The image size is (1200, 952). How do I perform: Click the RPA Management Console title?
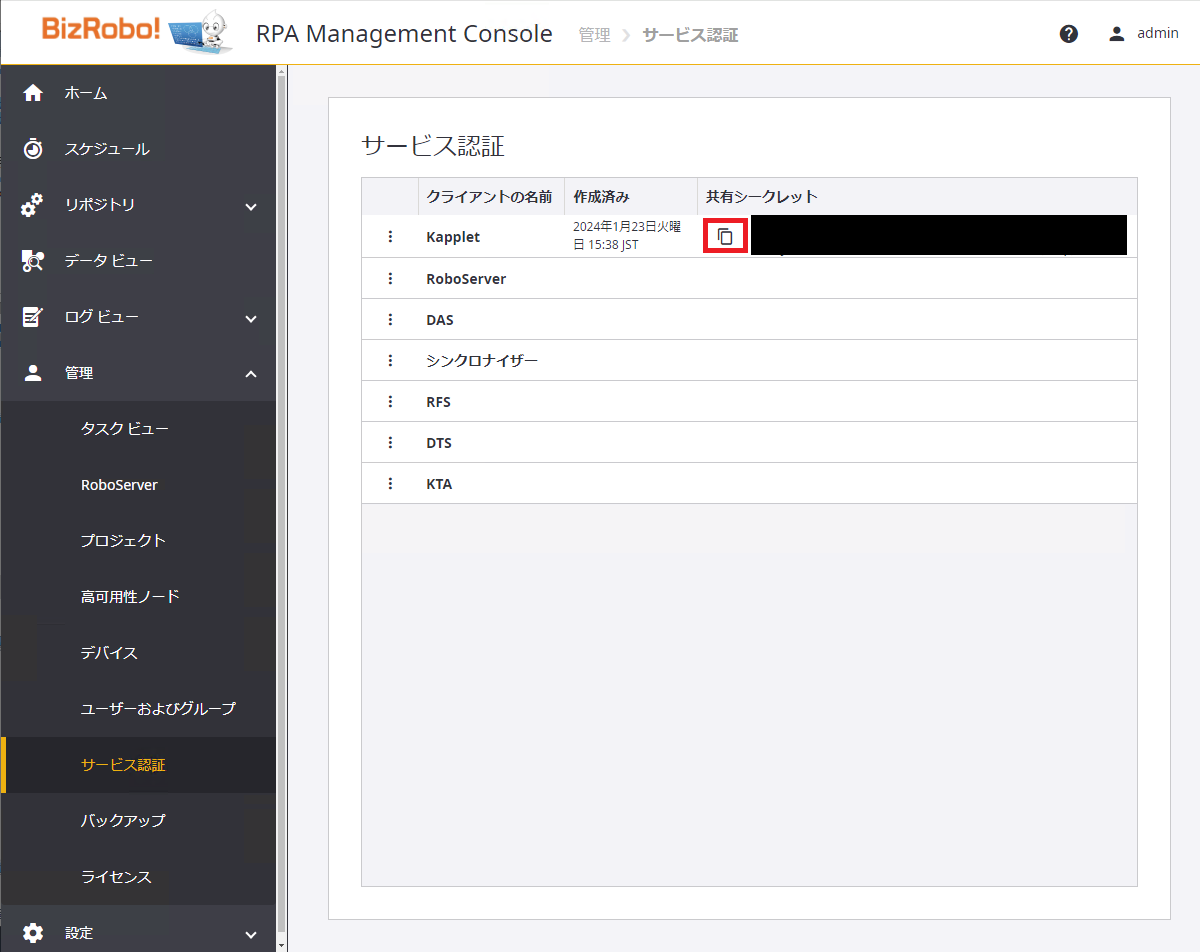pyautogui.click(x=404, y=33)
